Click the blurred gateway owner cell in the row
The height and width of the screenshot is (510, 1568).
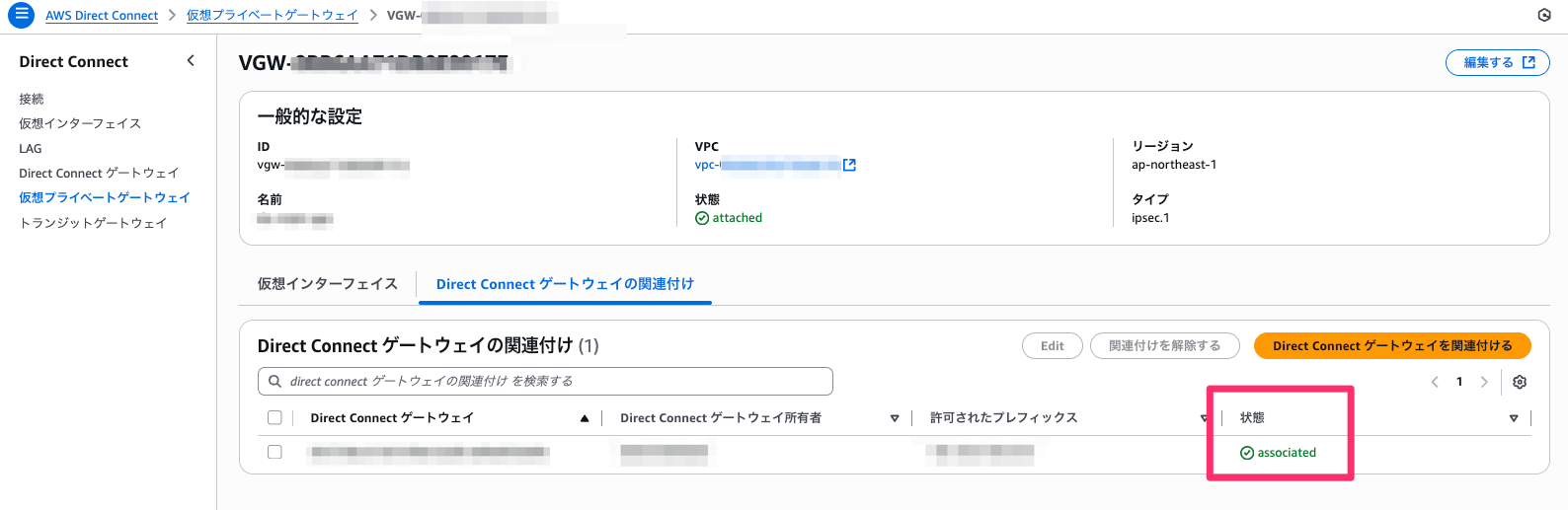coord(664,454)
